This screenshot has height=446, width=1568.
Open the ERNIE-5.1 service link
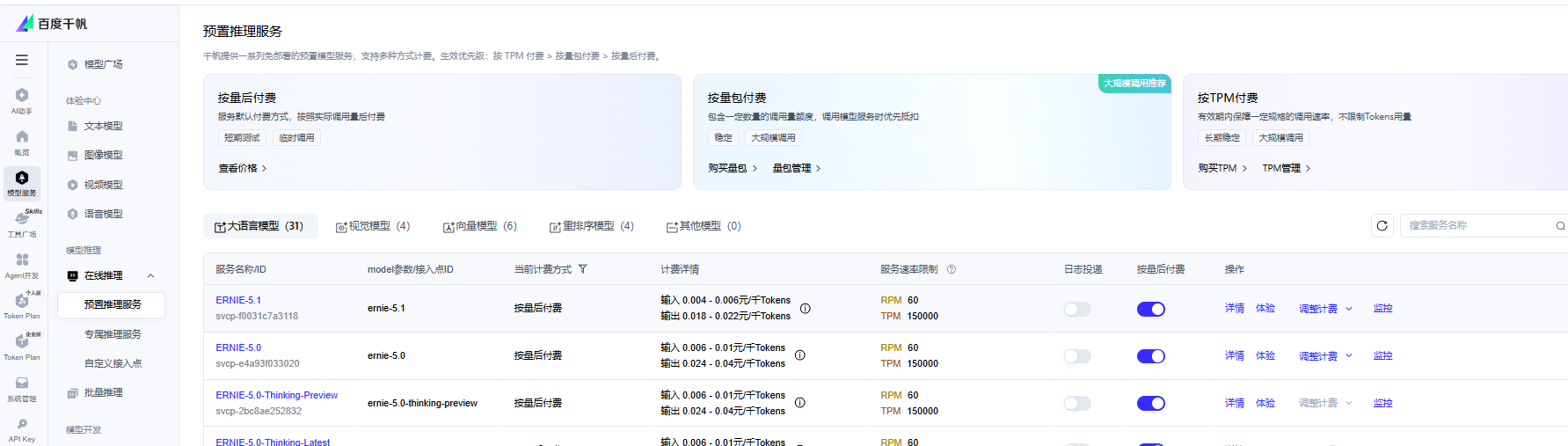pyautogui.click(x=238, y=300)
